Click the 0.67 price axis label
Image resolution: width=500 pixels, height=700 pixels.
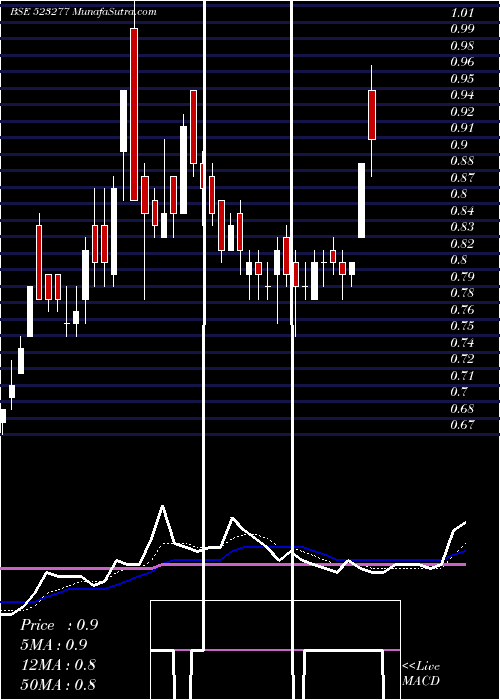pos(461,425)
